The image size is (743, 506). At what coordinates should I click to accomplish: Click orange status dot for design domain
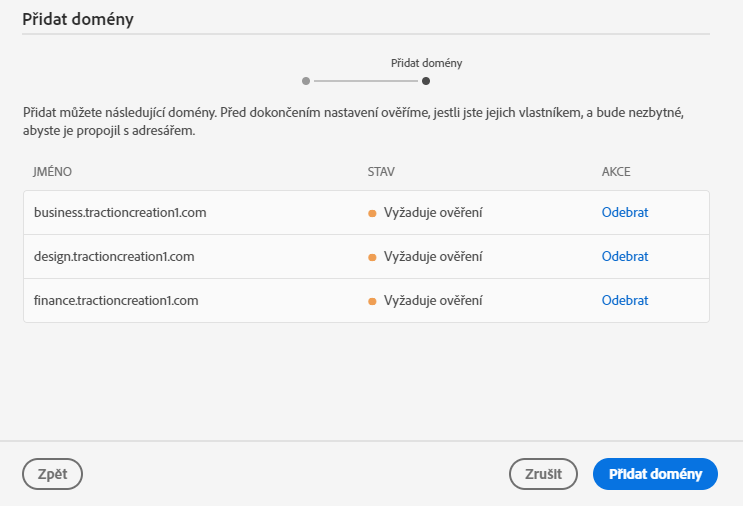pos(372,257)
